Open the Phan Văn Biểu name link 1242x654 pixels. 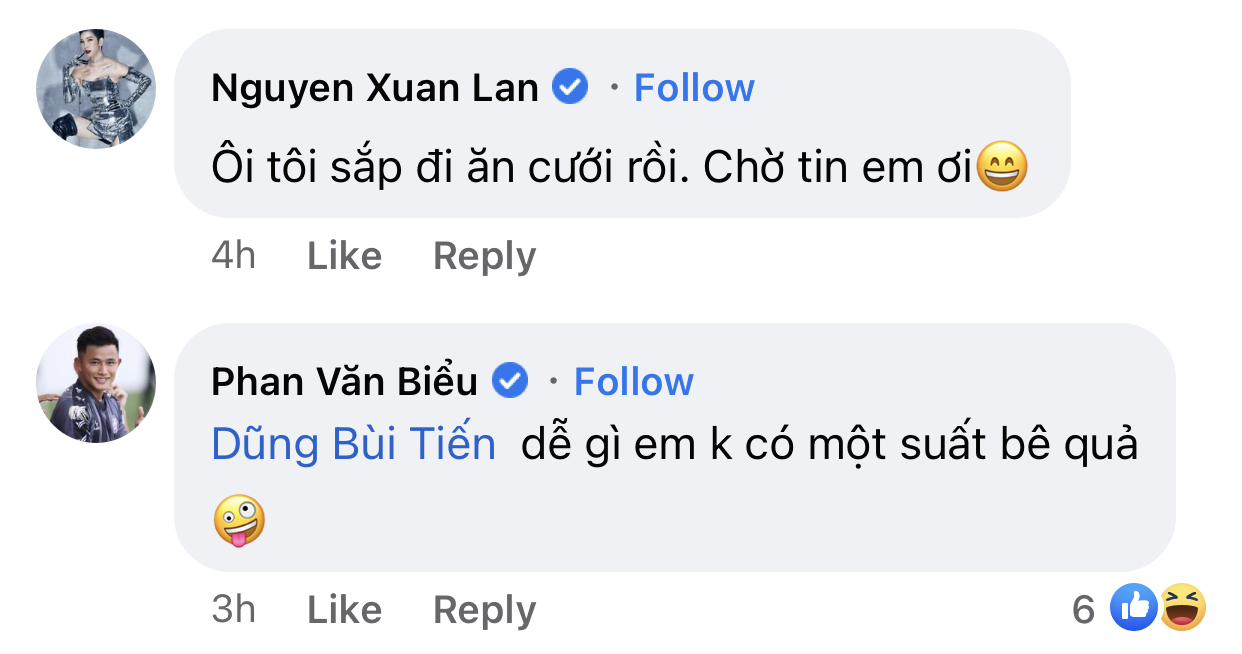click(345, 381)
